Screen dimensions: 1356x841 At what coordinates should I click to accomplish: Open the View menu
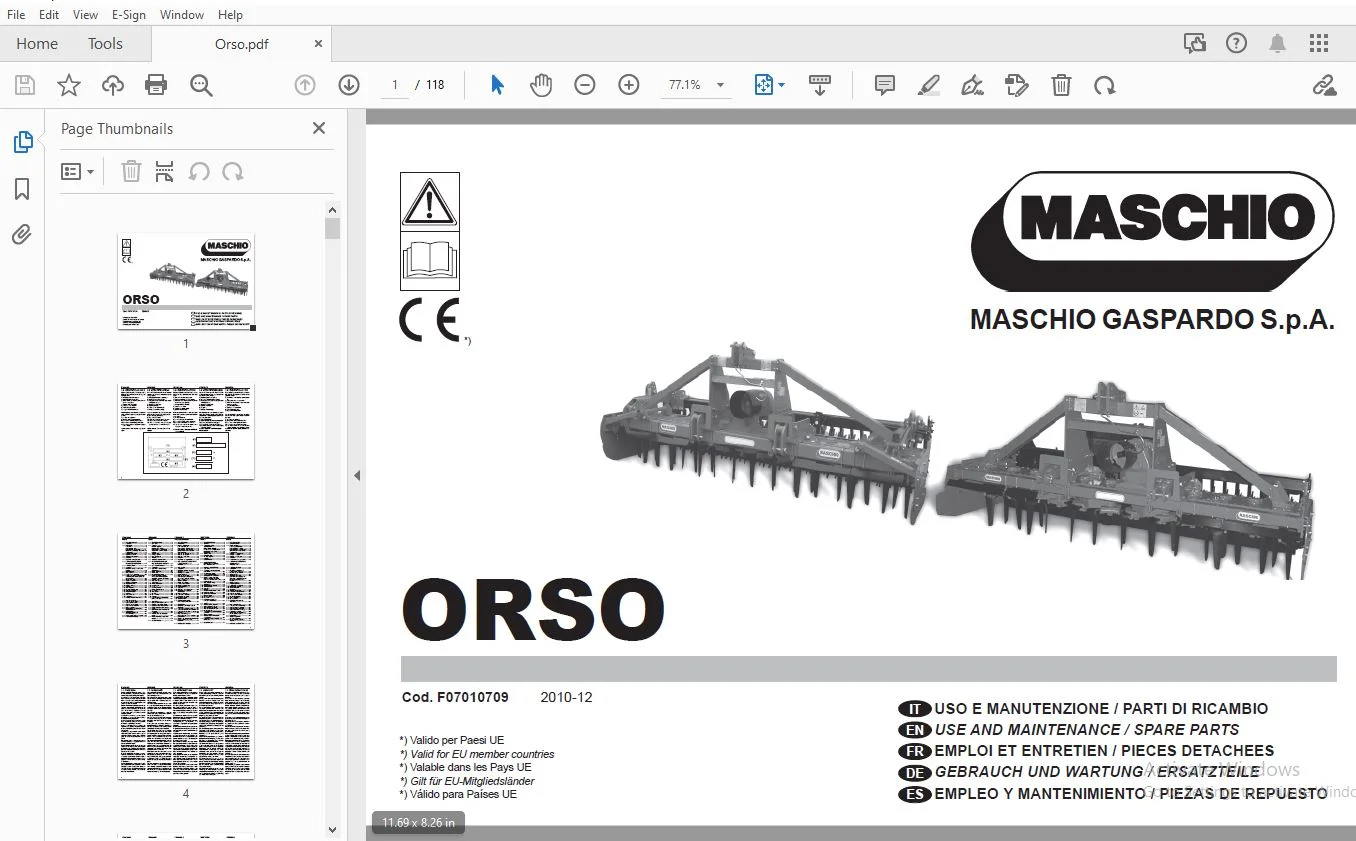pyautogui.click(x=86, y=15)
